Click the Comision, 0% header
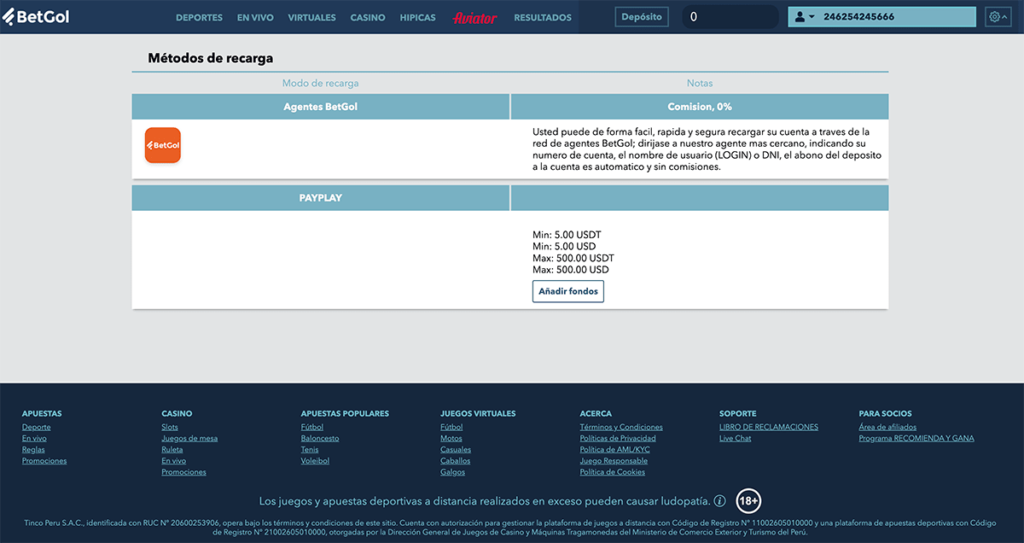 coord(699,107)
